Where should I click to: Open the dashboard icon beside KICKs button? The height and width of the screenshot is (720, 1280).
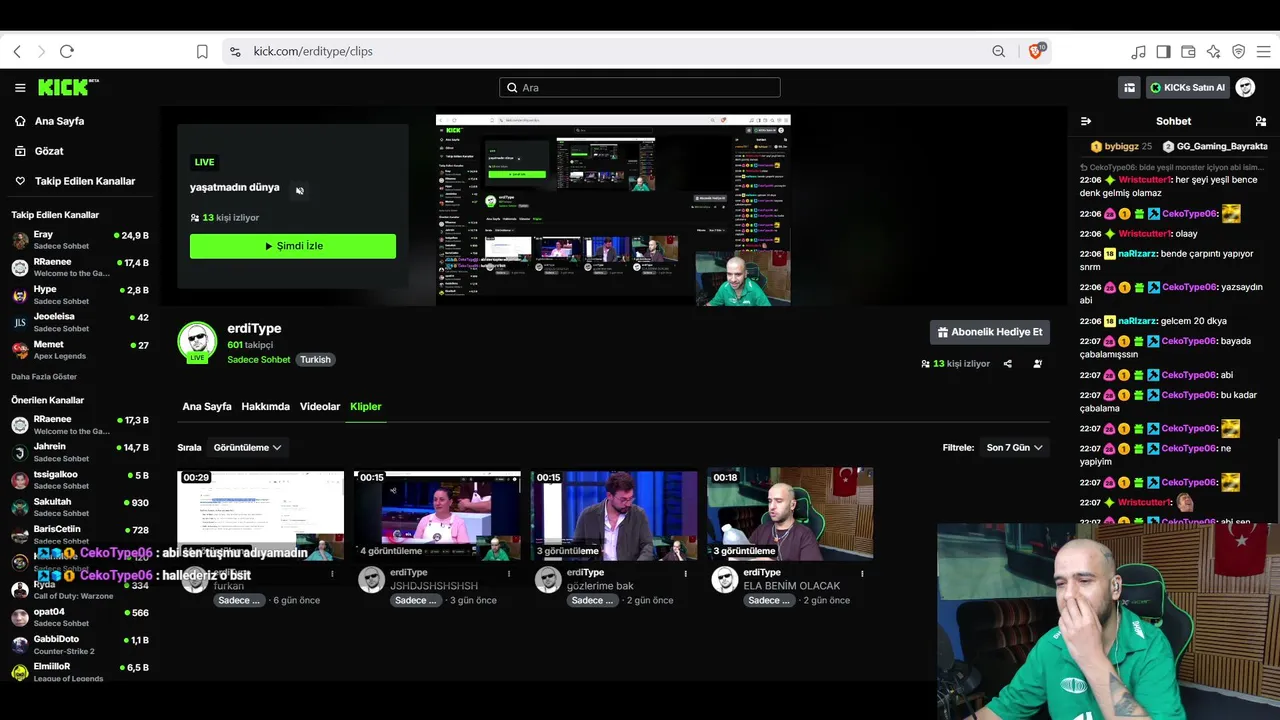tap(1130, 87)
